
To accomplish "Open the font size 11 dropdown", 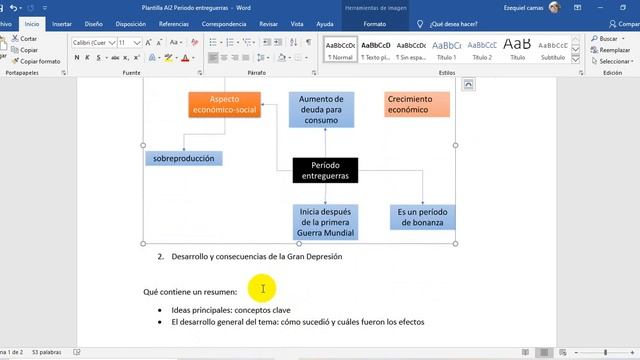I will [137, 42].
